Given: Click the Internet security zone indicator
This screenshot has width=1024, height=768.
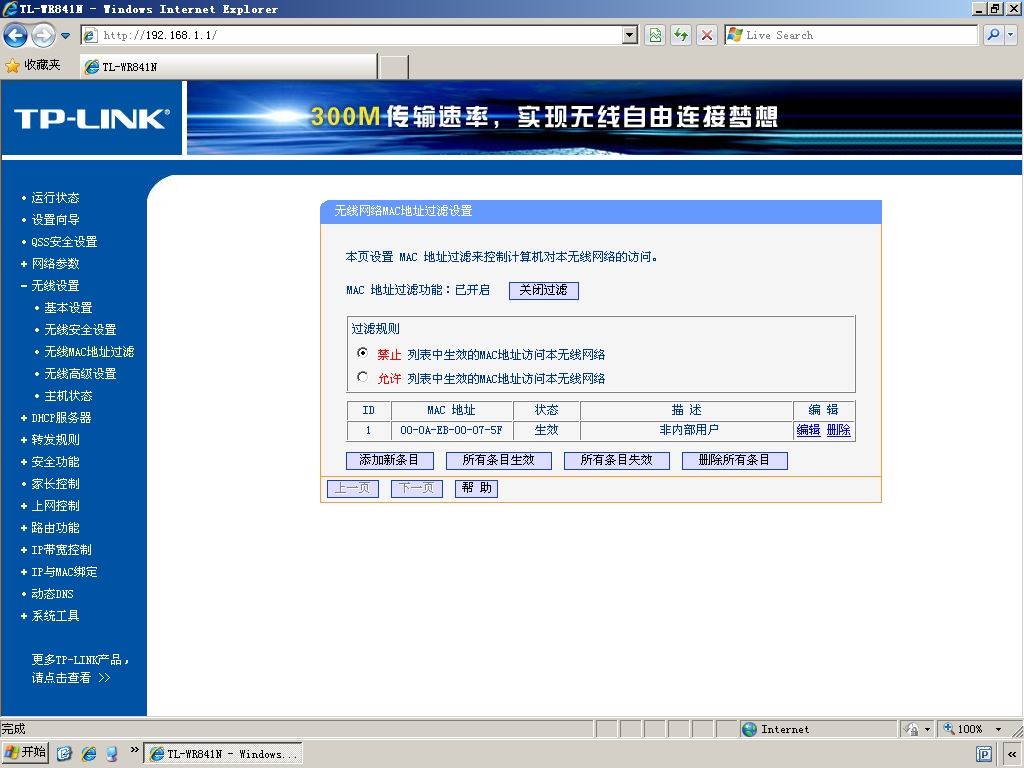Looking at the screenshot, I should [x=818, y=729].
